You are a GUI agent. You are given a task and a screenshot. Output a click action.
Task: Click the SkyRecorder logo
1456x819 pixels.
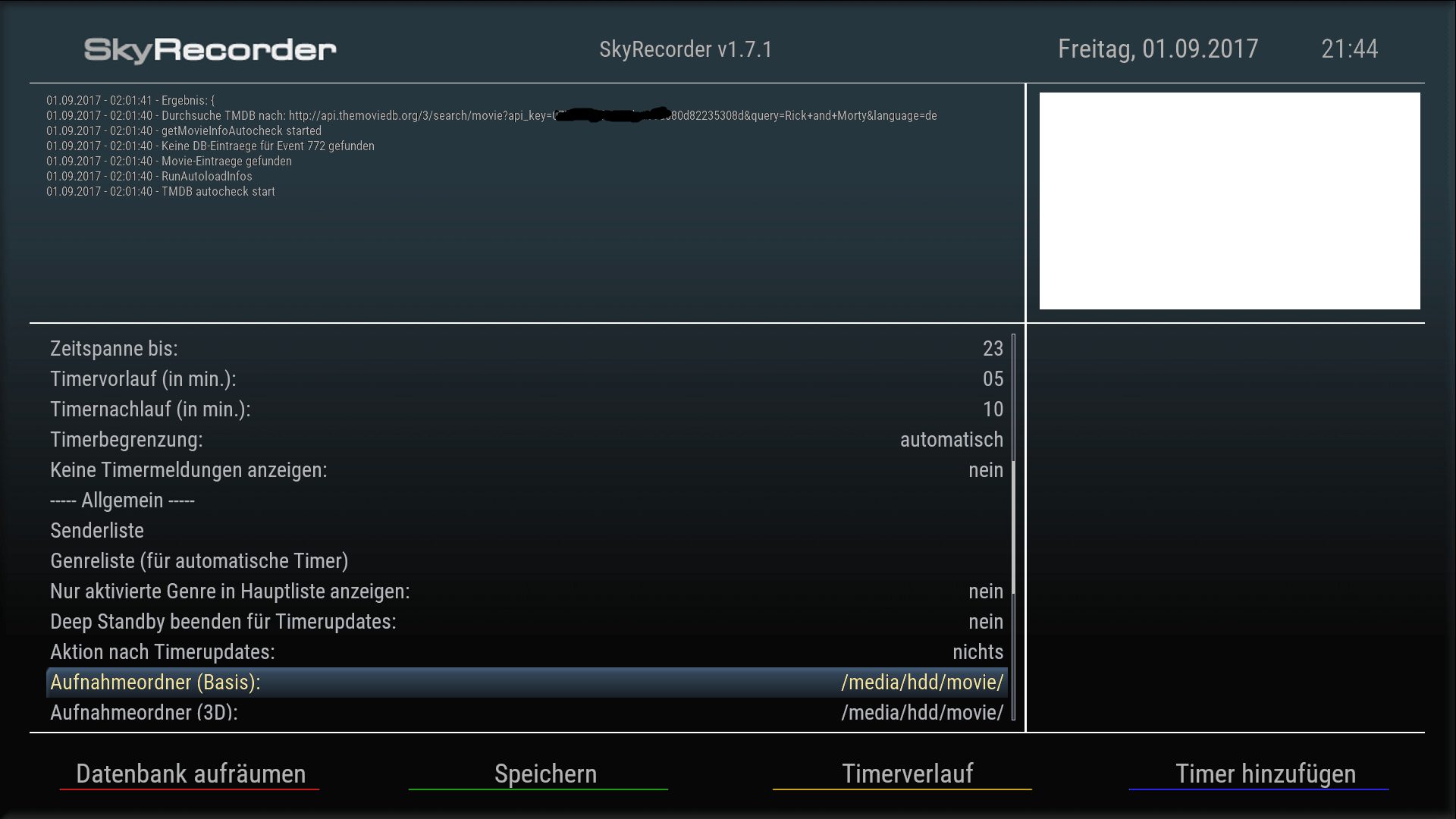[x=210, y=50]
